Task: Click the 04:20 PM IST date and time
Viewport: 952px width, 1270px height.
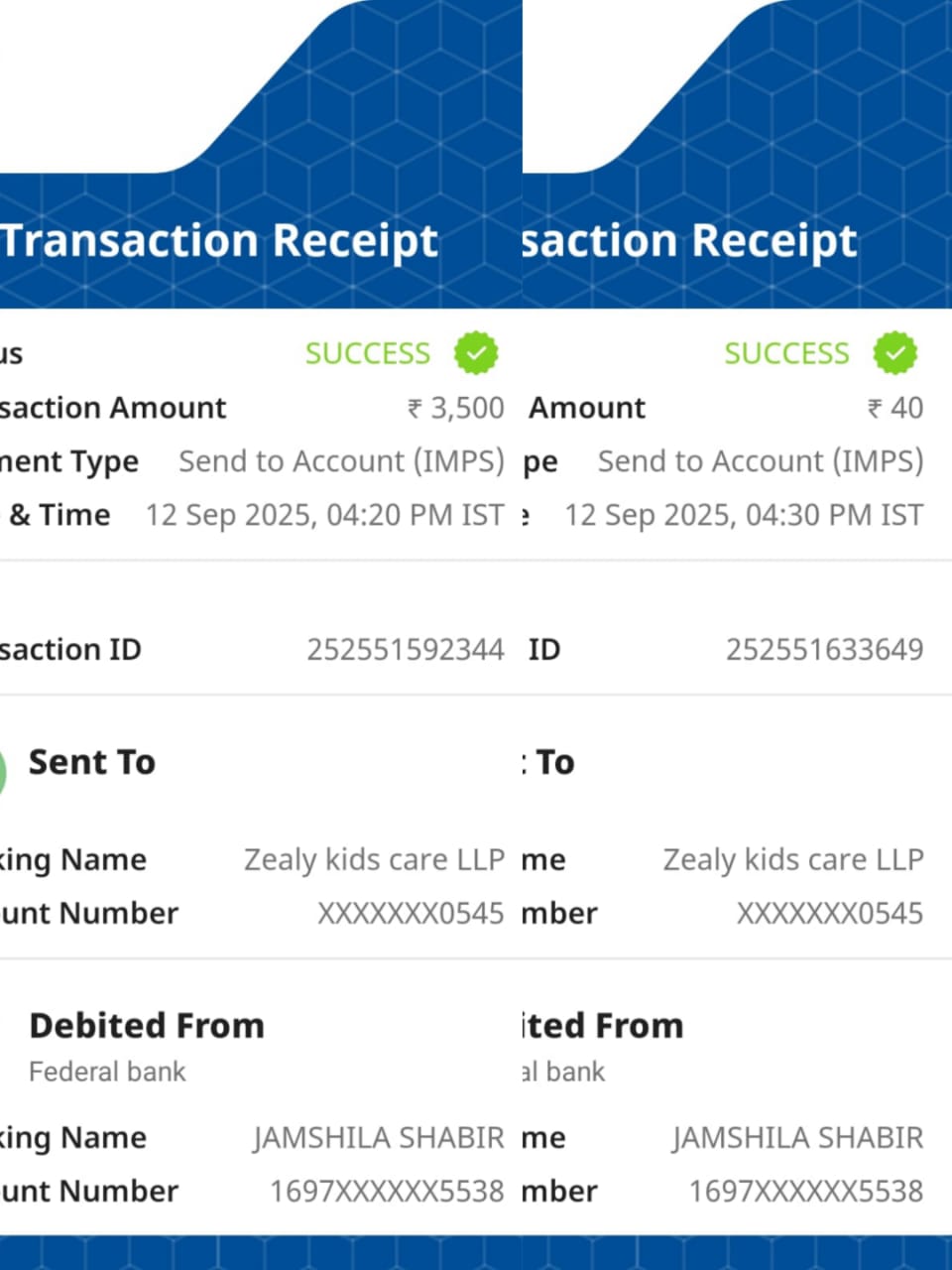Action: coord(324,515)
